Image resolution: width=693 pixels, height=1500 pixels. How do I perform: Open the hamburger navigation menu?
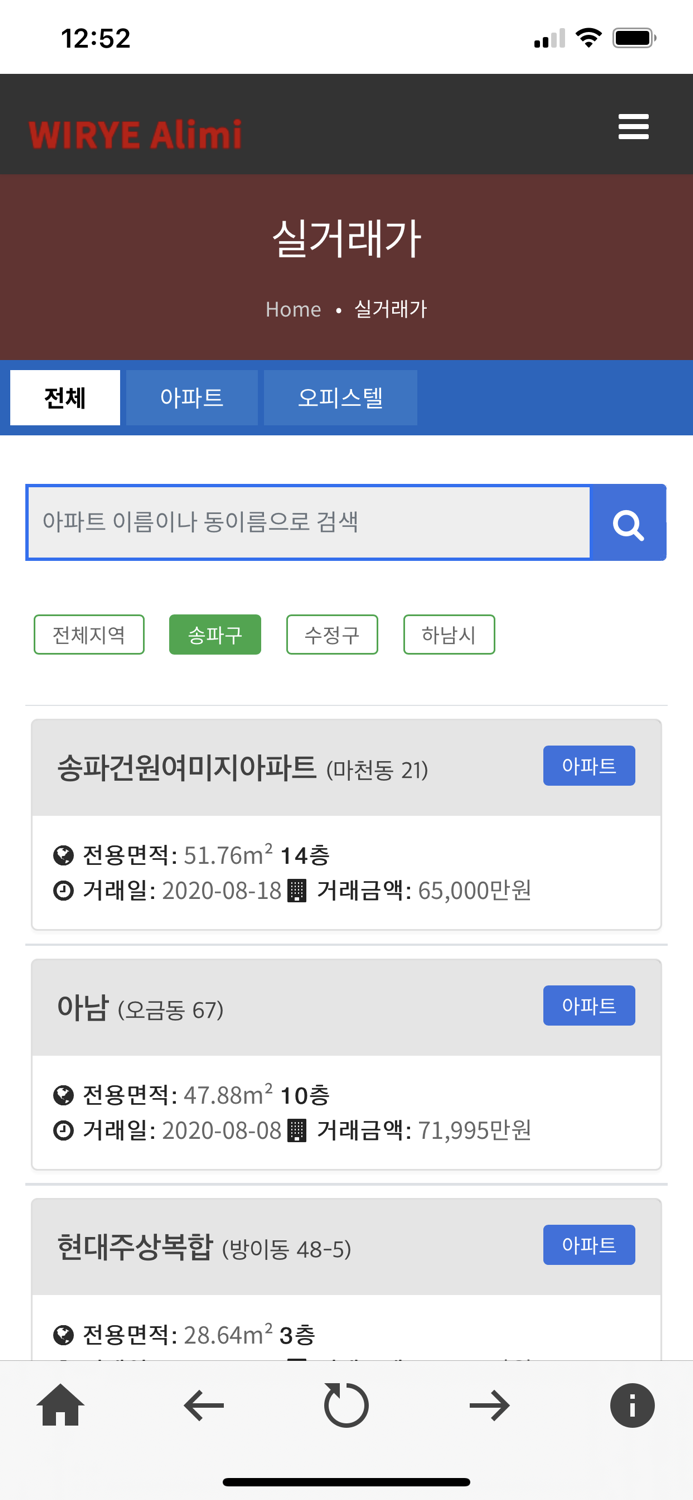point(633,126)
